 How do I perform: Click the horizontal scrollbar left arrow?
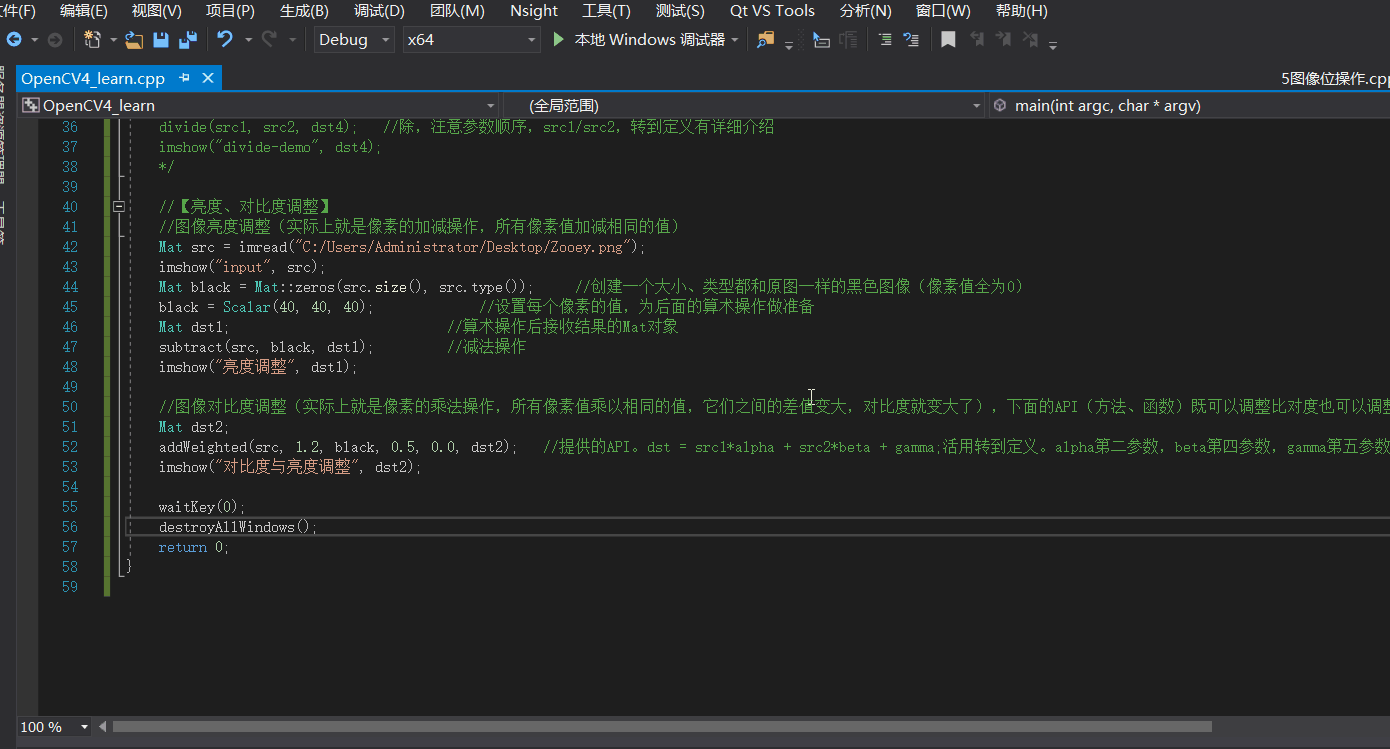click(x=102, y=727)
